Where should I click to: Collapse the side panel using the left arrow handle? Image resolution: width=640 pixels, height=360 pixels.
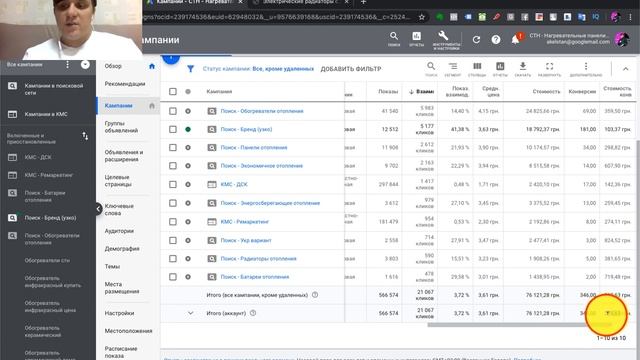point(98,209)
